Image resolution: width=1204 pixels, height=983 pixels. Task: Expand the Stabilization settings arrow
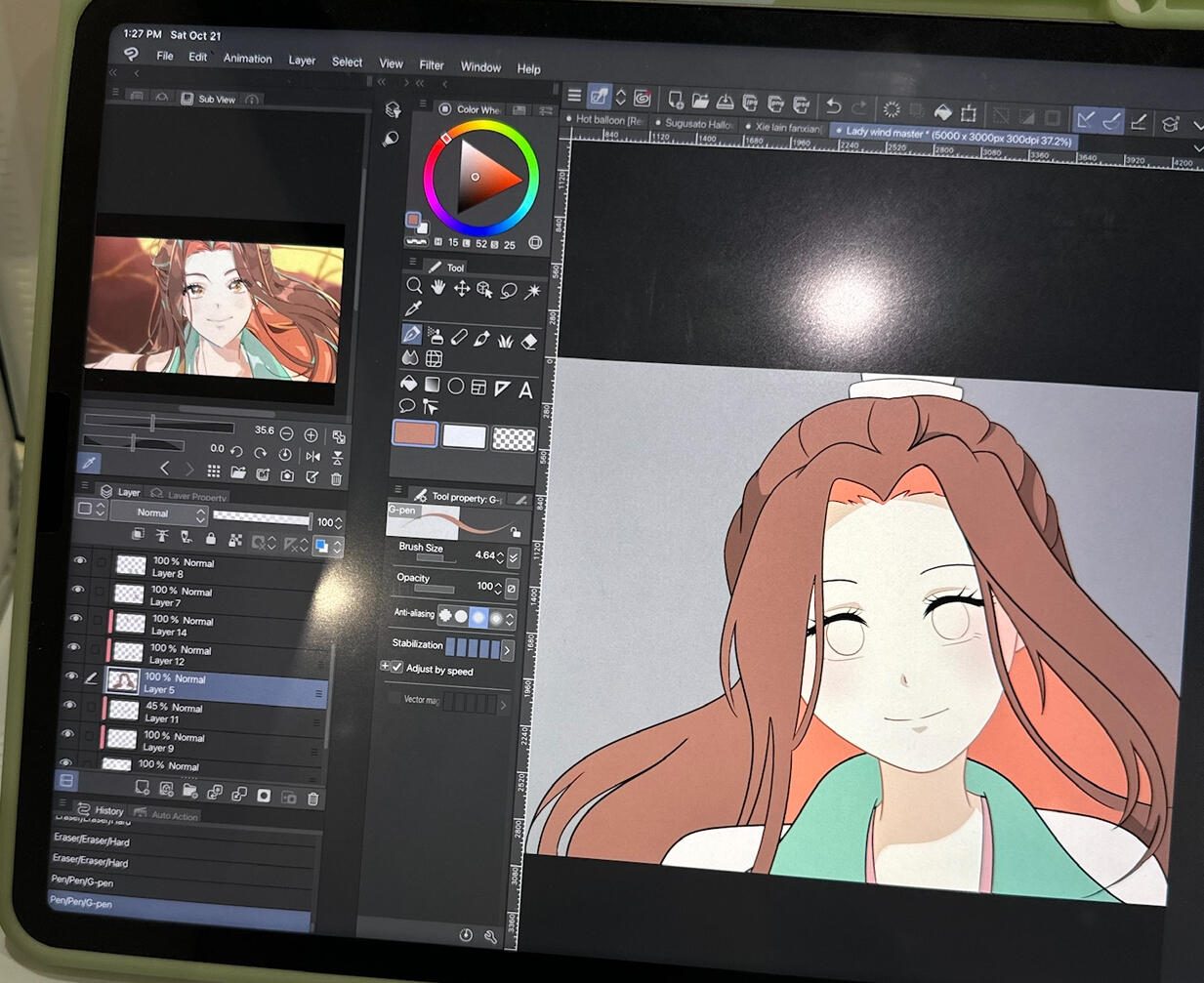pyautogui.click(x=507, y=649)
